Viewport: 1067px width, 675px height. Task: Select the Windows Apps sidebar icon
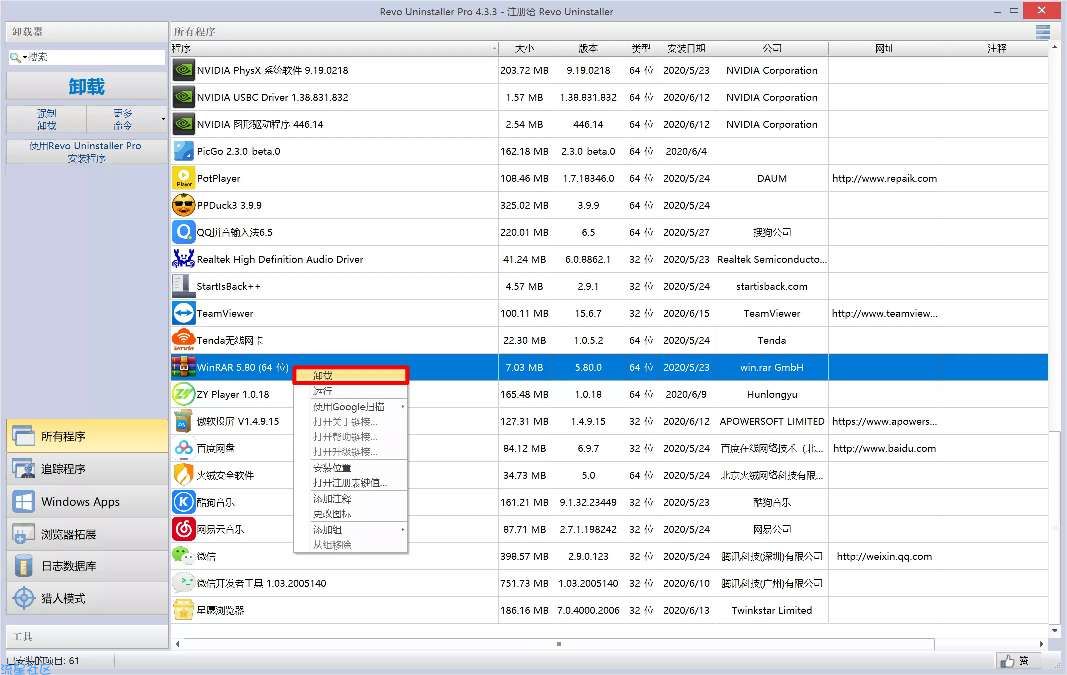point(23,501)
